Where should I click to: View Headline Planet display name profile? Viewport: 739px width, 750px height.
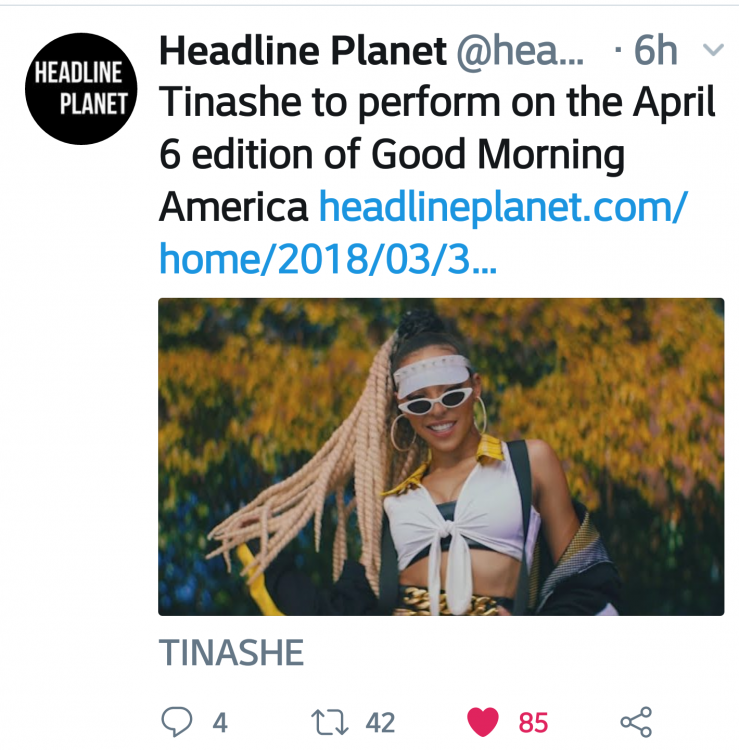[x=303, y=50]
